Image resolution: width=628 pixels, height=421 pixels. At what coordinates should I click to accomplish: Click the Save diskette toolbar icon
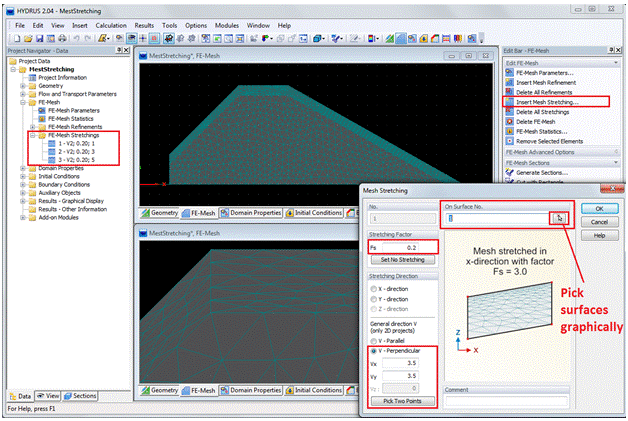click(x=39, y=38)
